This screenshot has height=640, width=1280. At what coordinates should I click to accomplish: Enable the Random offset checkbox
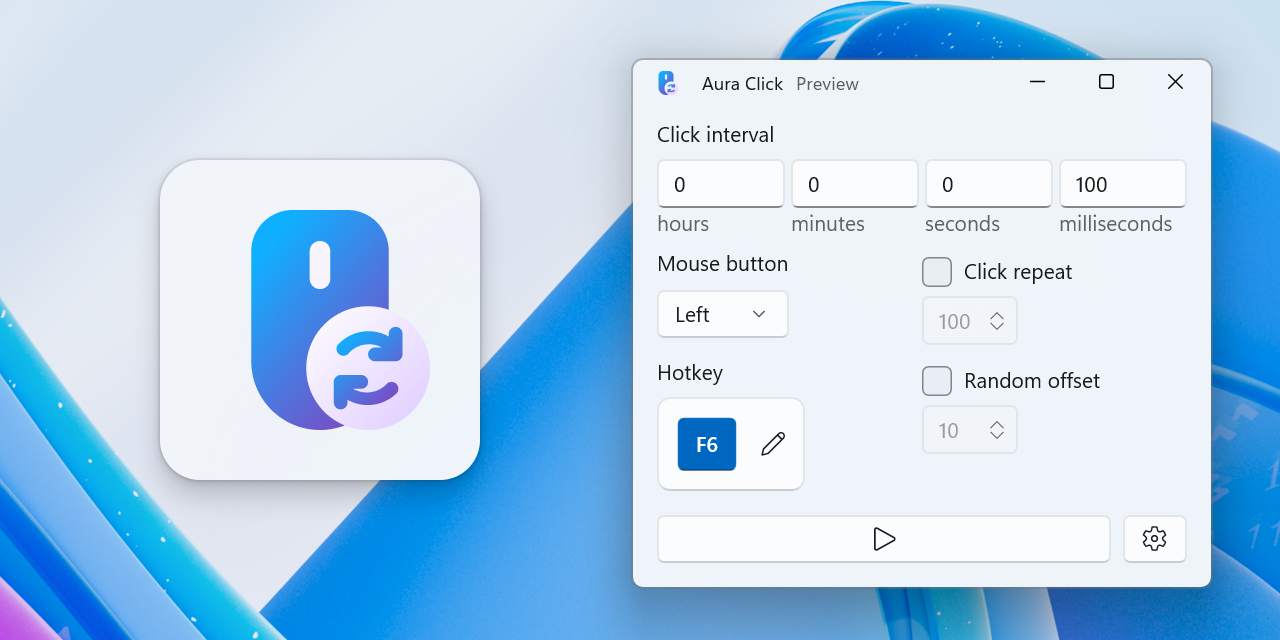pos(936,381)
